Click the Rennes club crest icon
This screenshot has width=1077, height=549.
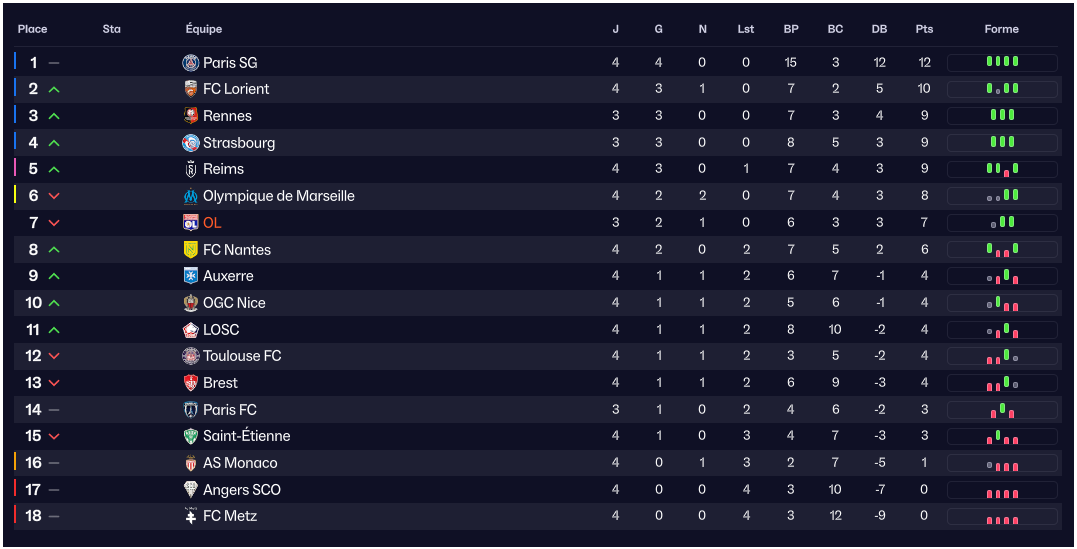point(191,116)
